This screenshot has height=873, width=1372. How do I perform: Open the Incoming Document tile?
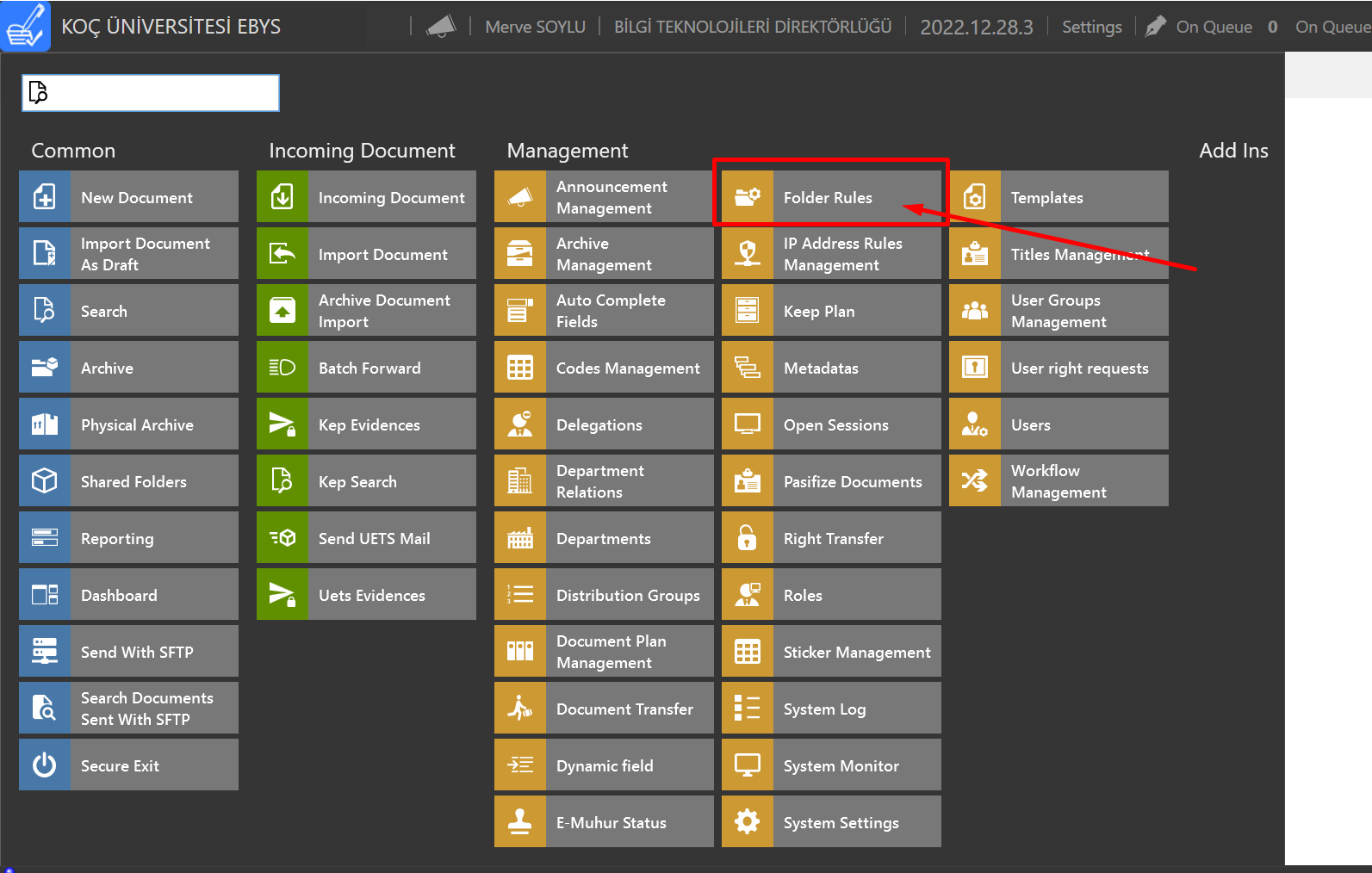[366, 197]
